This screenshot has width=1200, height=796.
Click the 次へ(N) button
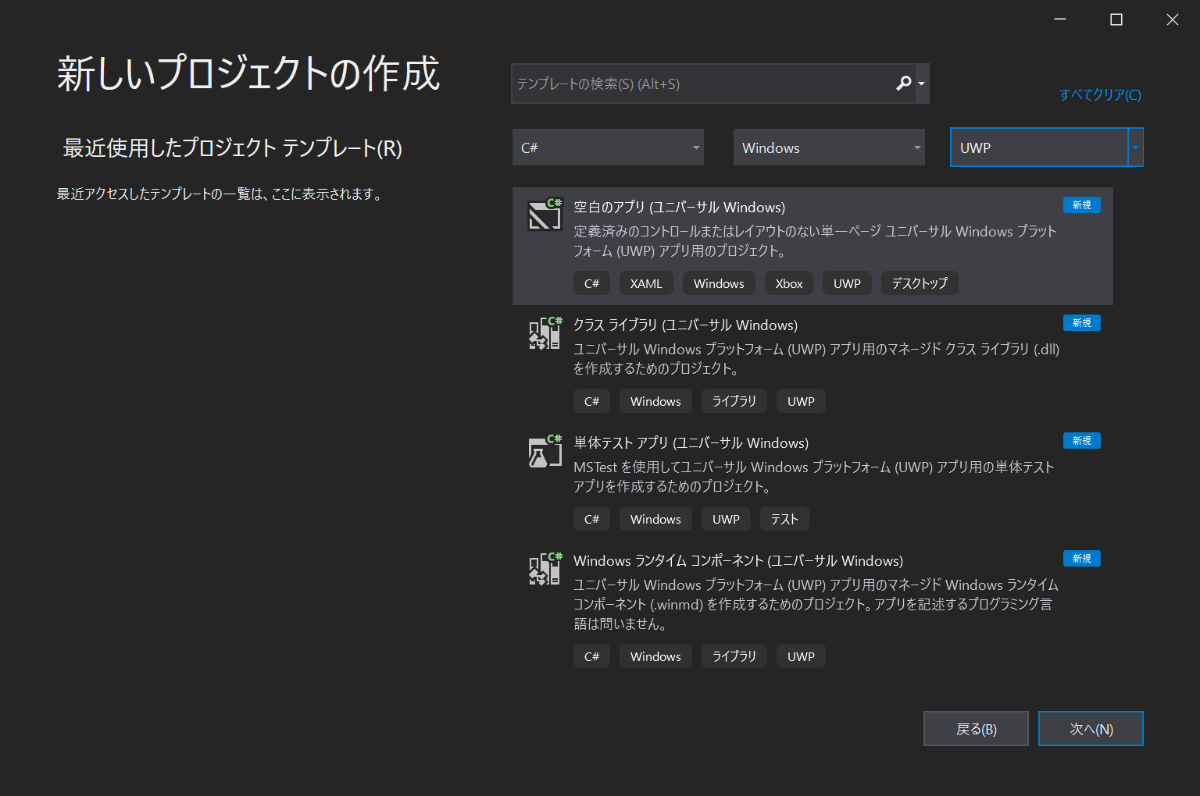[x=1091, y=729]
